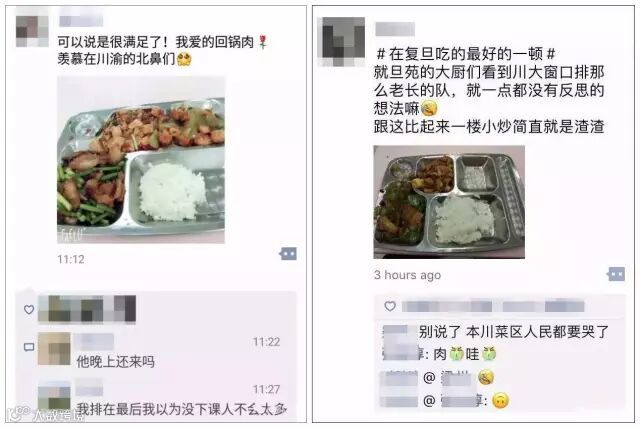View the 旦苑 meal tray photo in the right post
Viewport: 640px width, 428px height.
coord(449,202)
